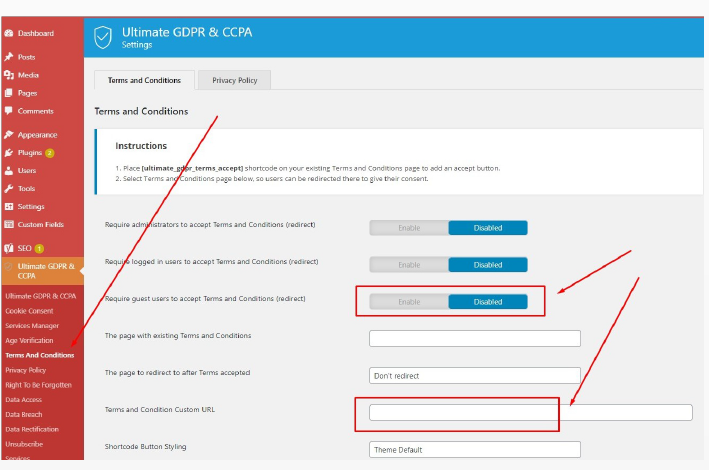Click the Plugins plug icon
The height and width of the screenshot is (470, 709).
9,153
